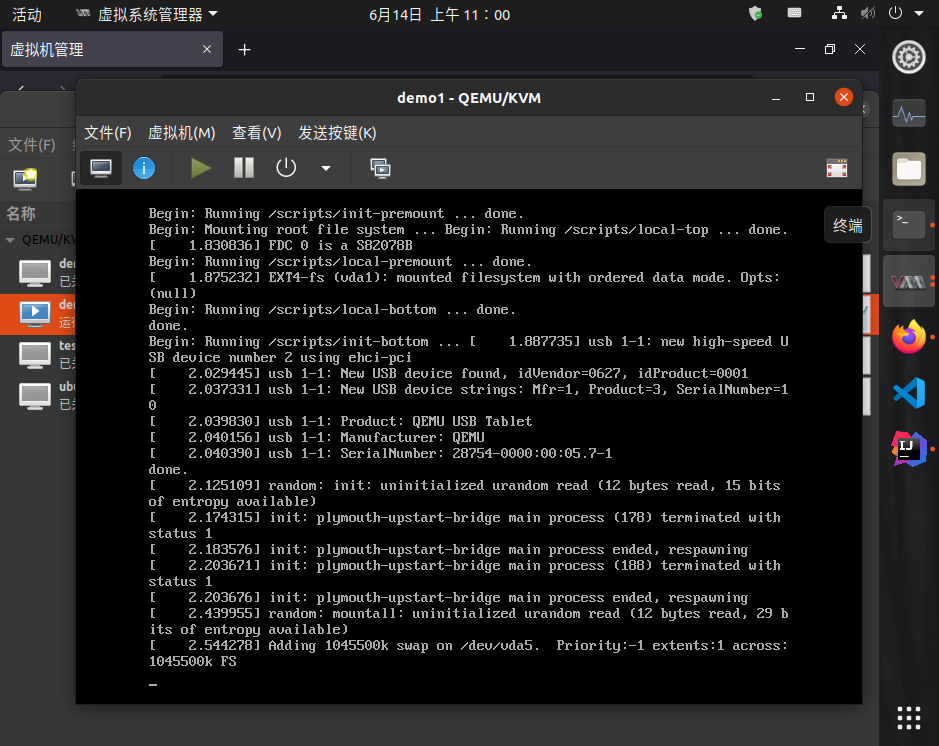Select the first stopped de VM row
Image resolution: width=939 pixels, height=746 pixels.
[x=38, y=273]
